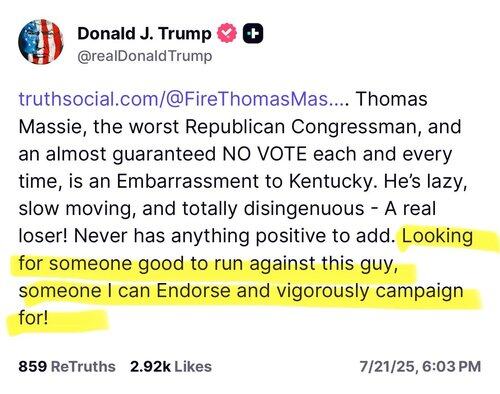View the 2.92k Likes list

tap(171, 366)
